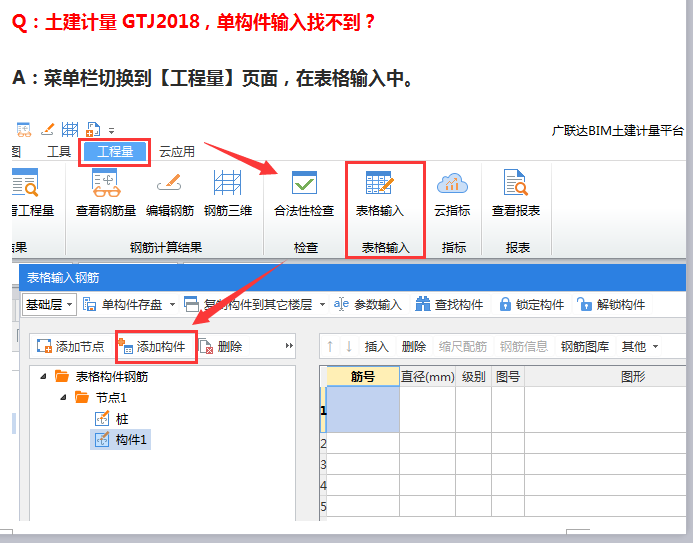Image resolution: width=693 pixels, height=543 pixels.
Task: Click the quick-access rebar 3D grid icon
Action: pos(70,129)
